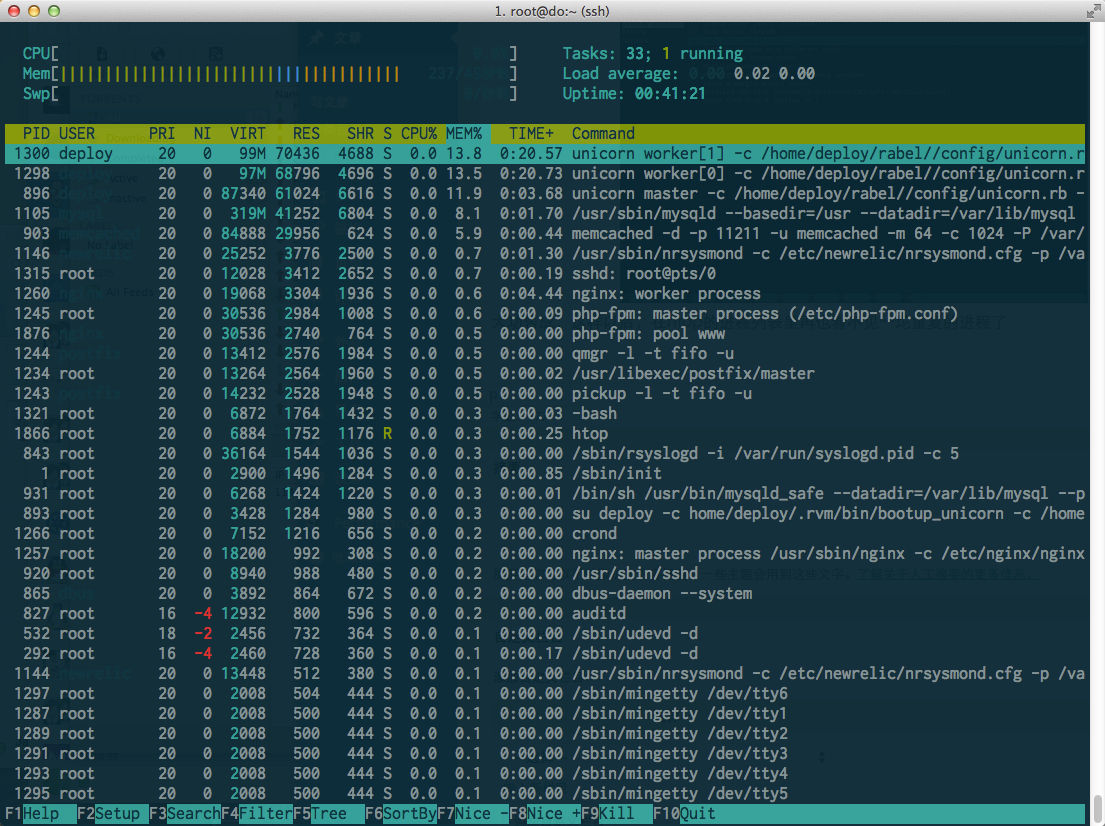Select php-fpm: pool www row
Viewport: 1105px width, 826px height.
[545, 333]
